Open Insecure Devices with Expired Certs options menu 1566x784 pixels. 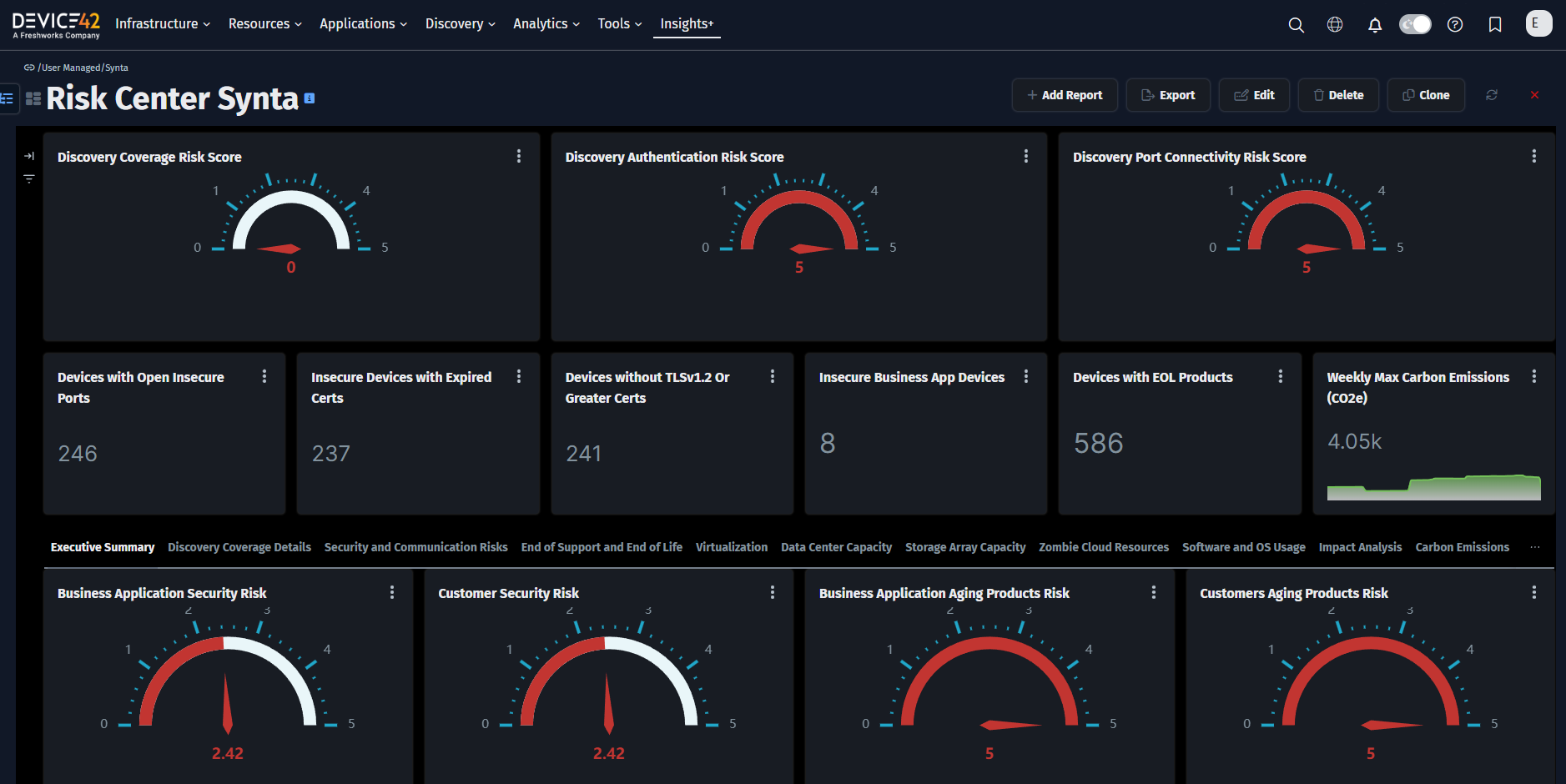coord(519,376)
